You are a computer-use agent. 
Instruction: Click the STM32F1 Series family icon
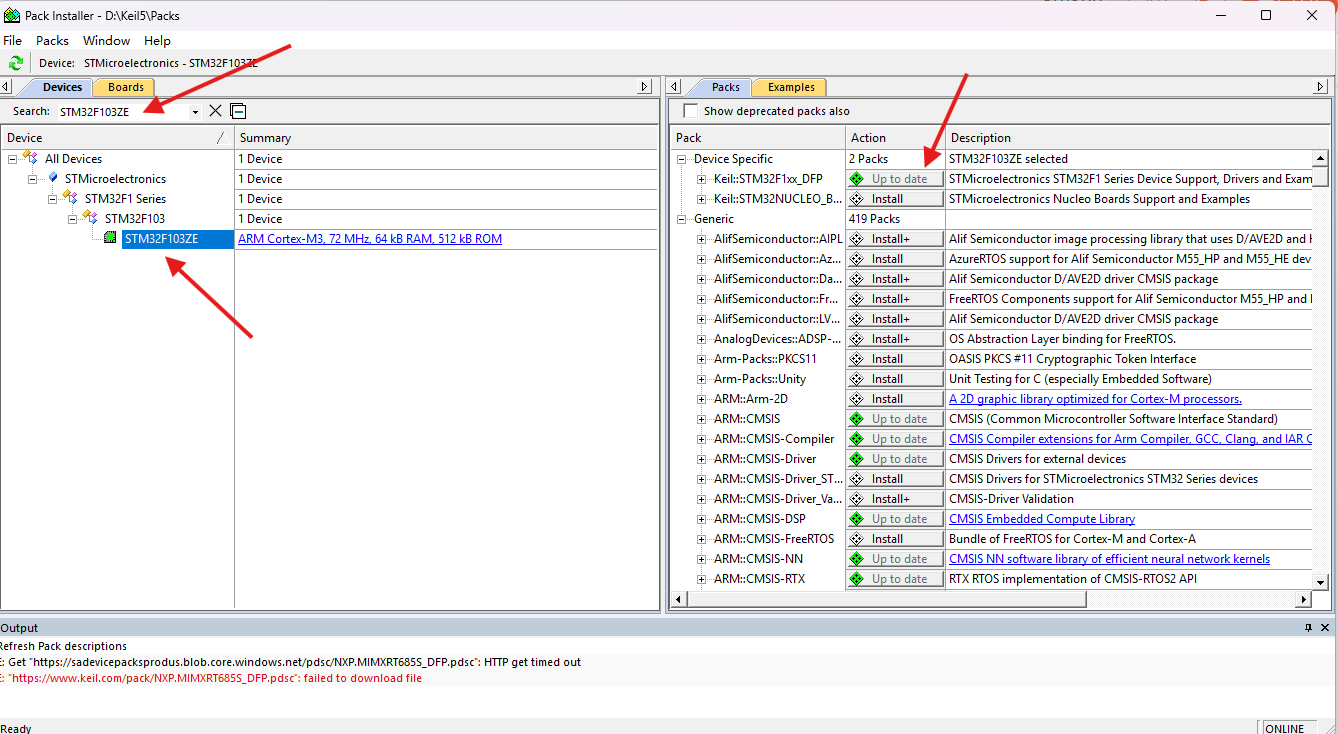[71, 198]
